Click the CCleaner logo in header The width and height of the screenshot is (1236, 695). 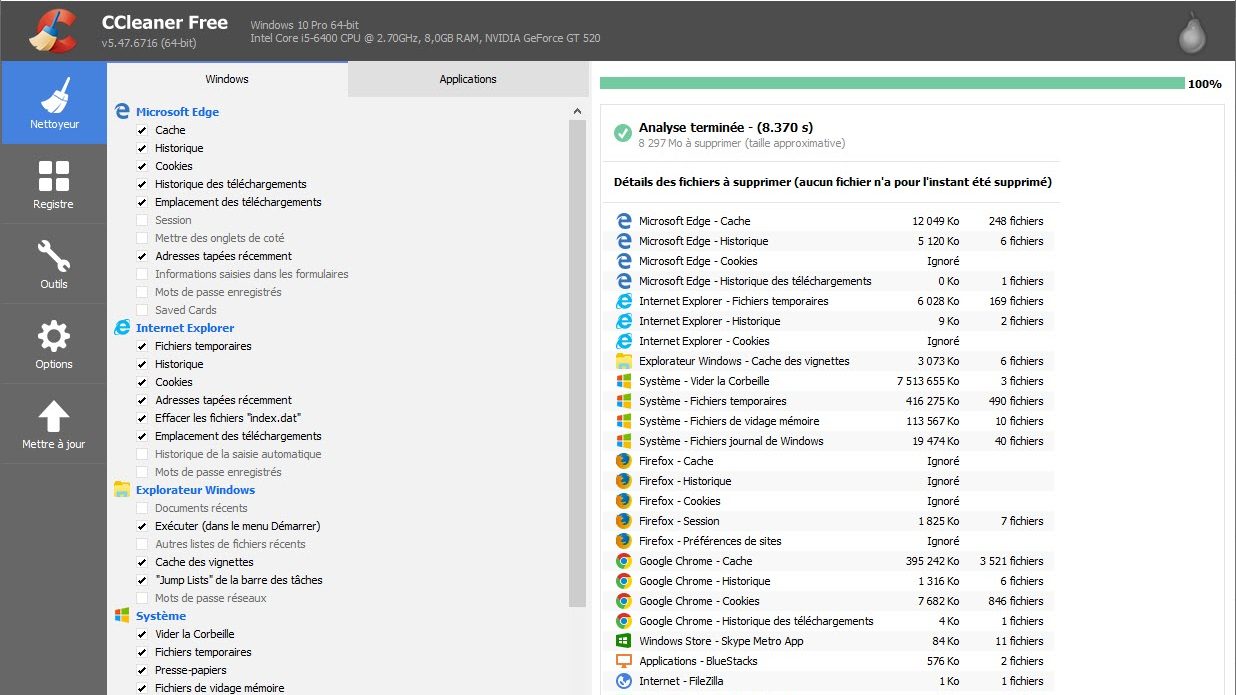(53, 30)
